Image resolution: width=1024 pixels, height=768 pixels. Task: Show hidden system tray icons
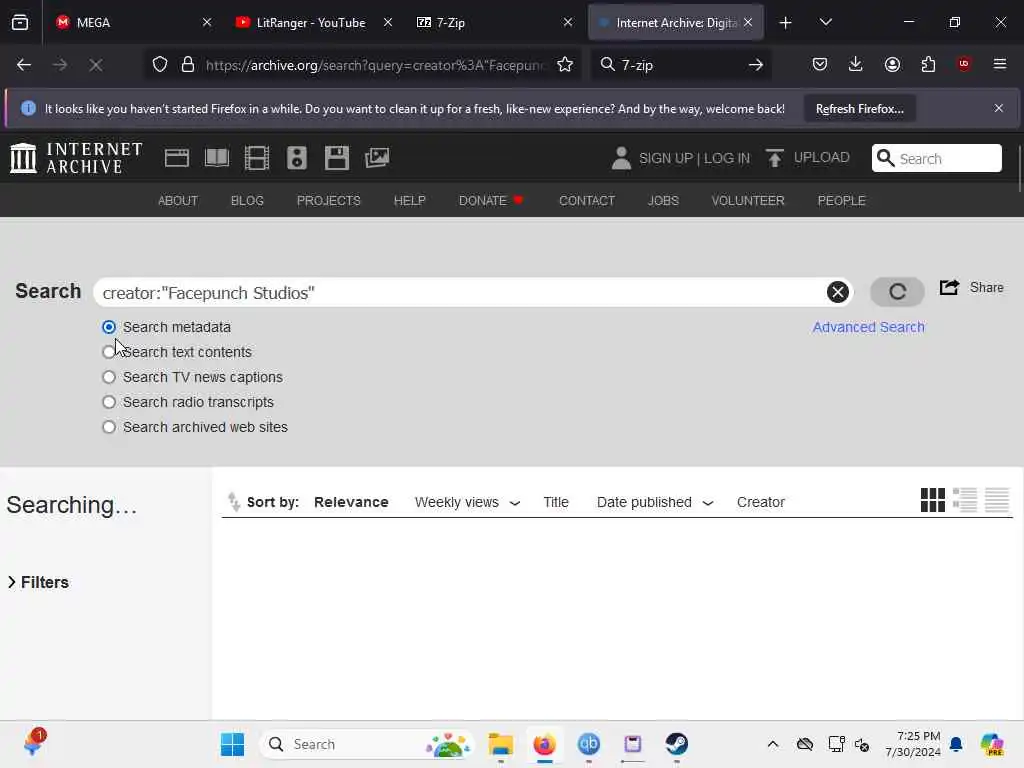coord(773,744)
